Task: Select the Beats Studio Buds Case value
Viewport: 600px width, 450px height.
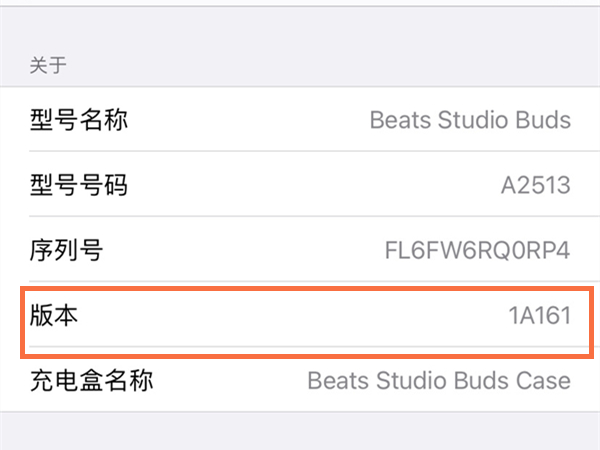Action: point(439,380)
